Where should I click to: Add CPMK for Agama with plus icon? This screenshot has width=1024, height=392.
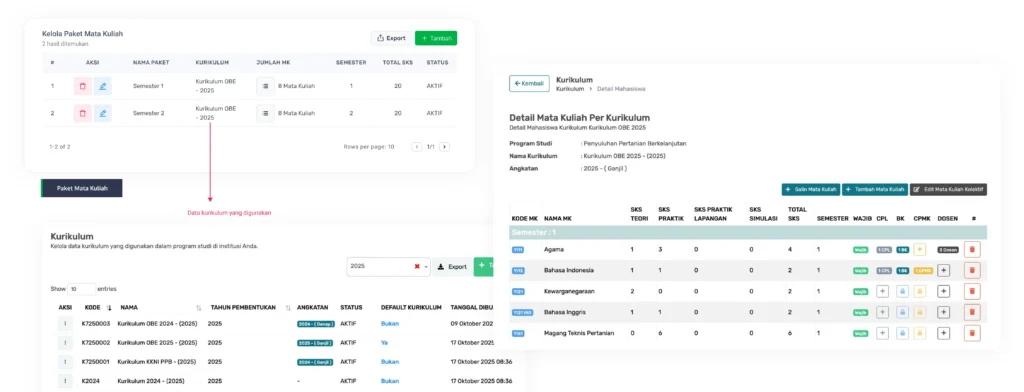920,249
